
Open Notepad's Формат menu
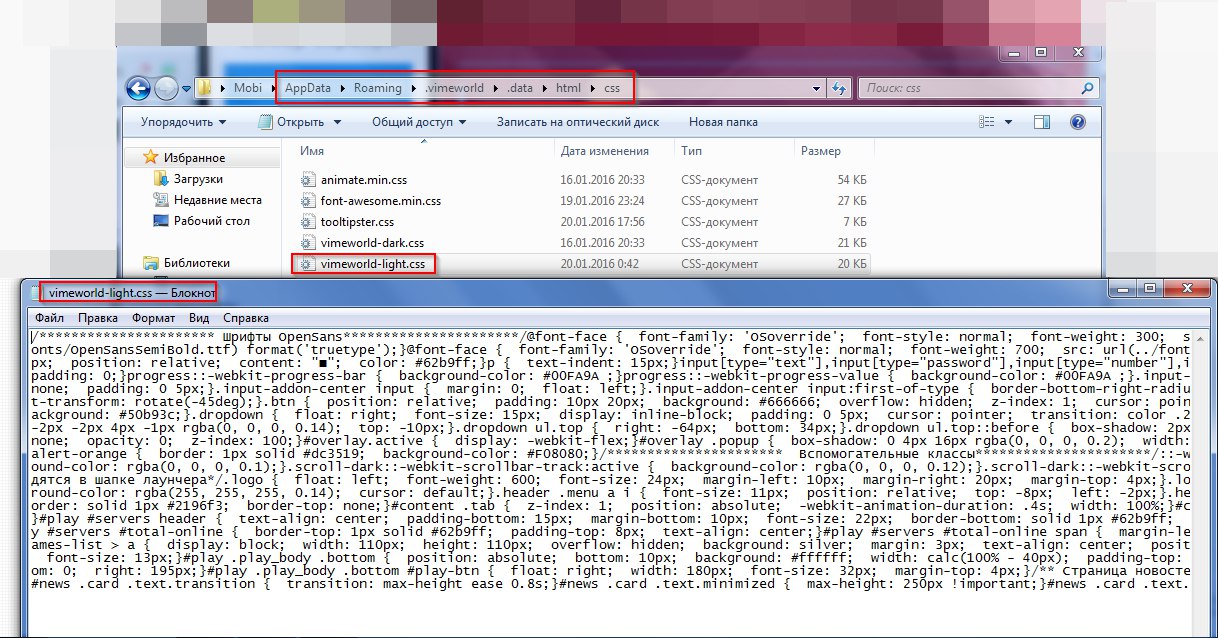coord(153,318)
